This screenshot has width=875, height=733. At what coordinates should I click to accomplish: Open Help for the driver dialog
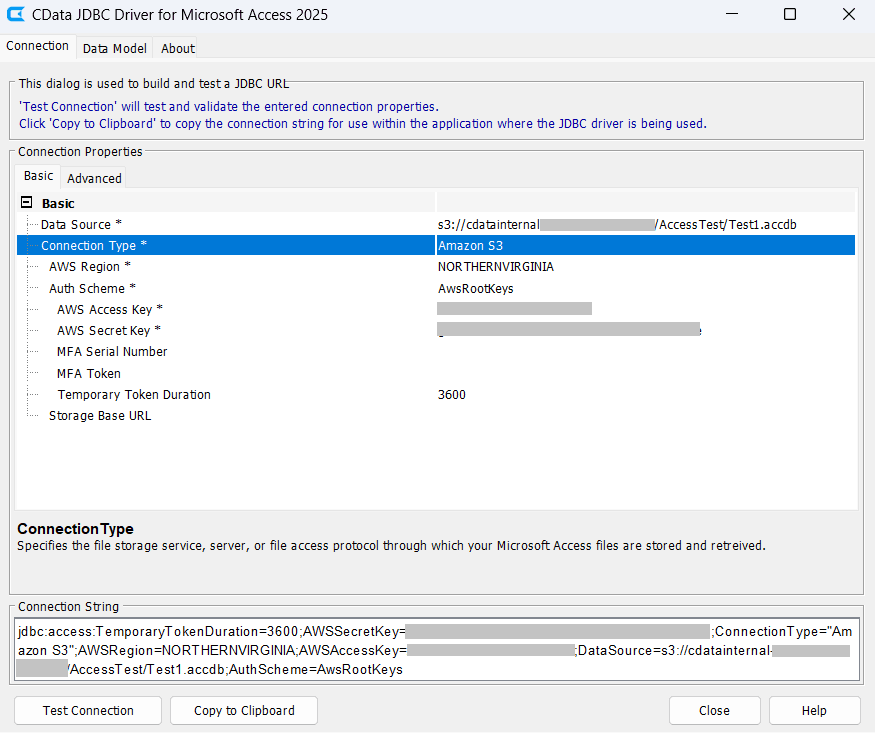[x=814, y=710]
